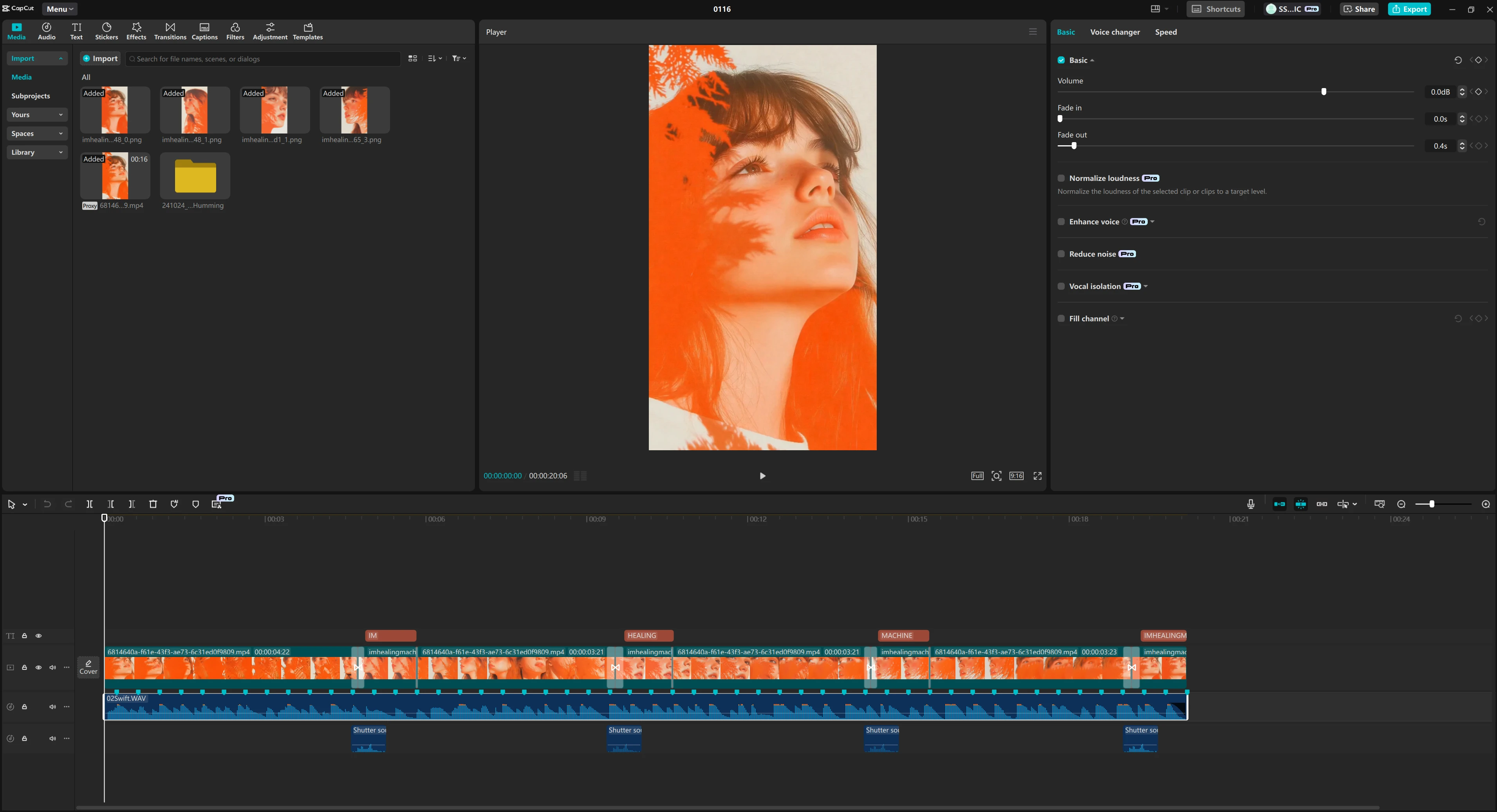Enable Reduce noise checkbox
The image size is (1497, 812).
click(1061, 253)
